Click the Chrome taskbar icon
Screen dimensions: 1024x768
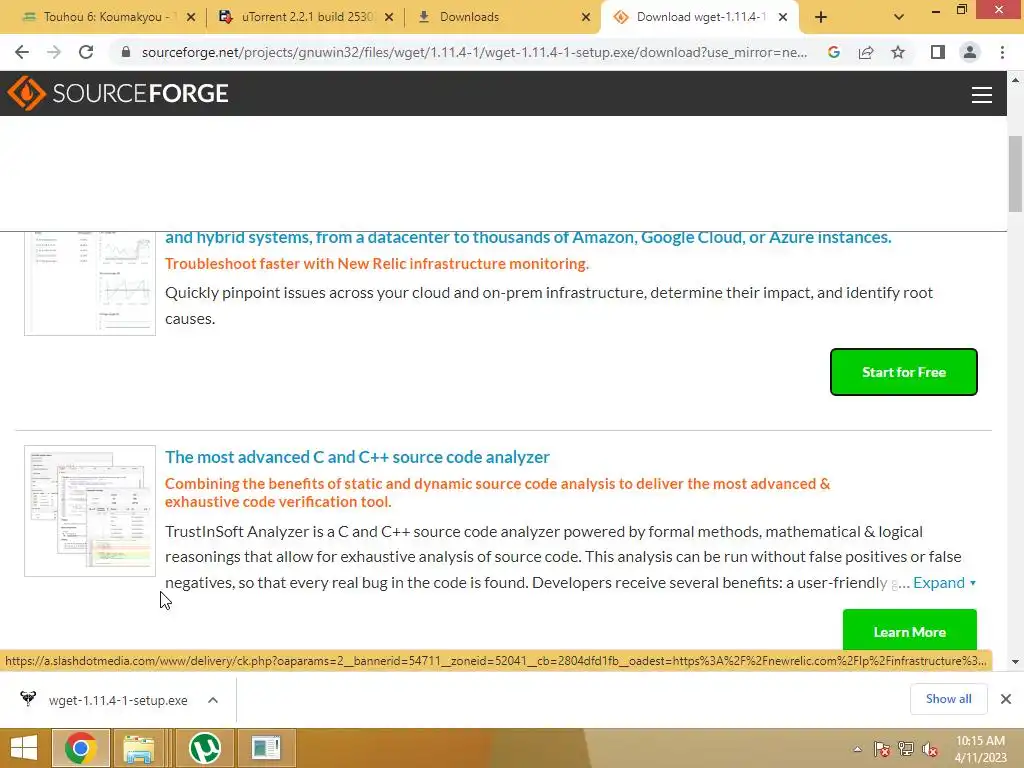coord(80,748)
